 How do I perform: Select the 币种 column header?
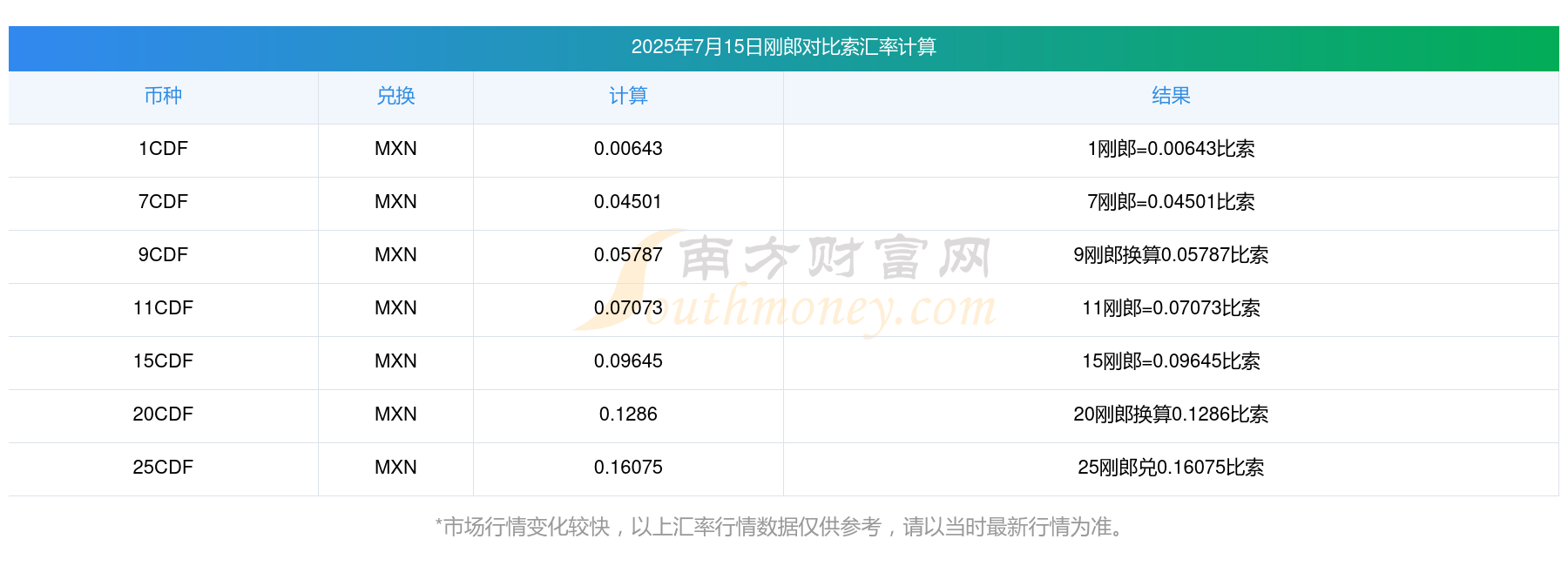coord(163,96)
